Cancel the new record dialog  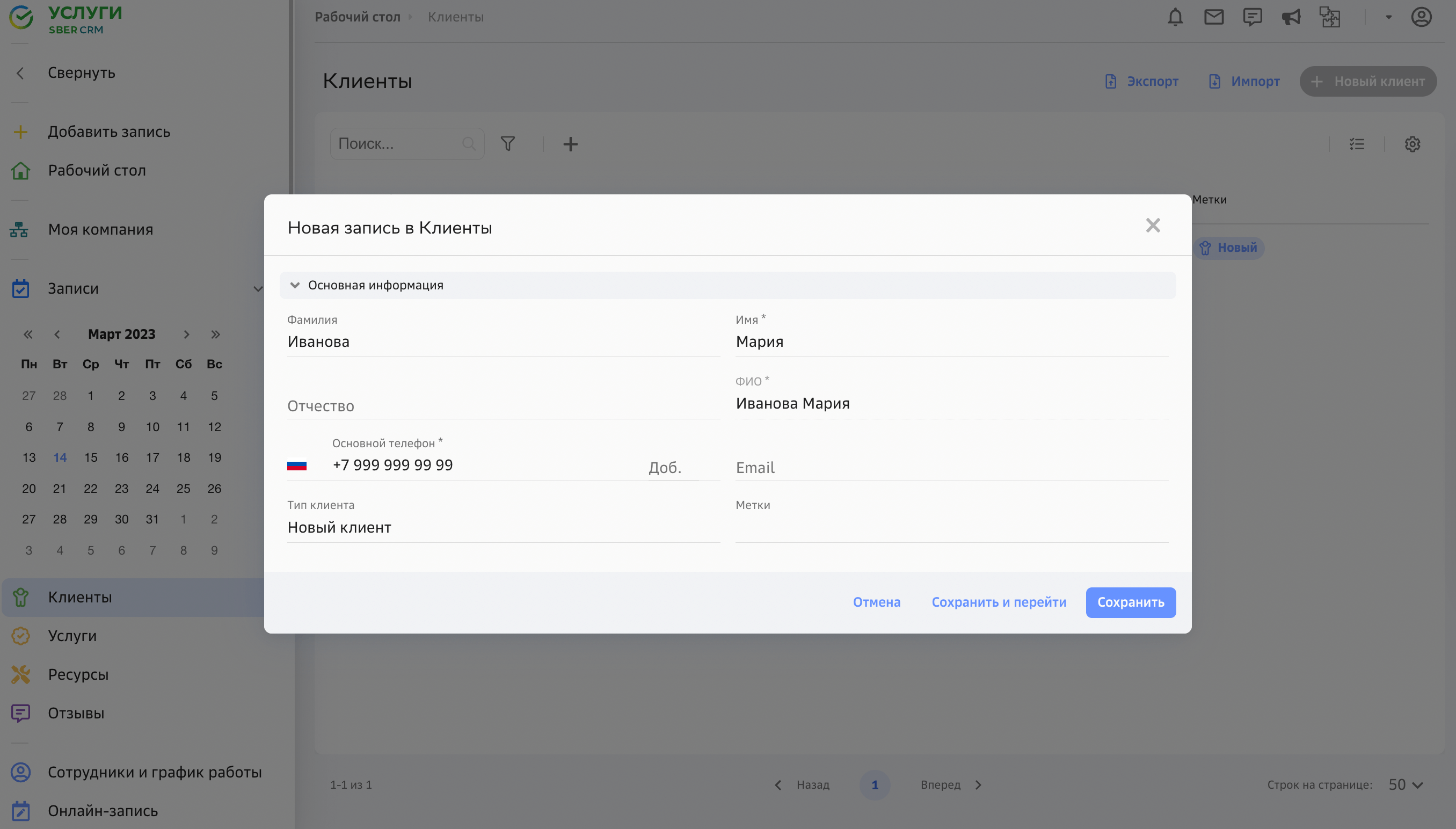(x=876, y=602)
